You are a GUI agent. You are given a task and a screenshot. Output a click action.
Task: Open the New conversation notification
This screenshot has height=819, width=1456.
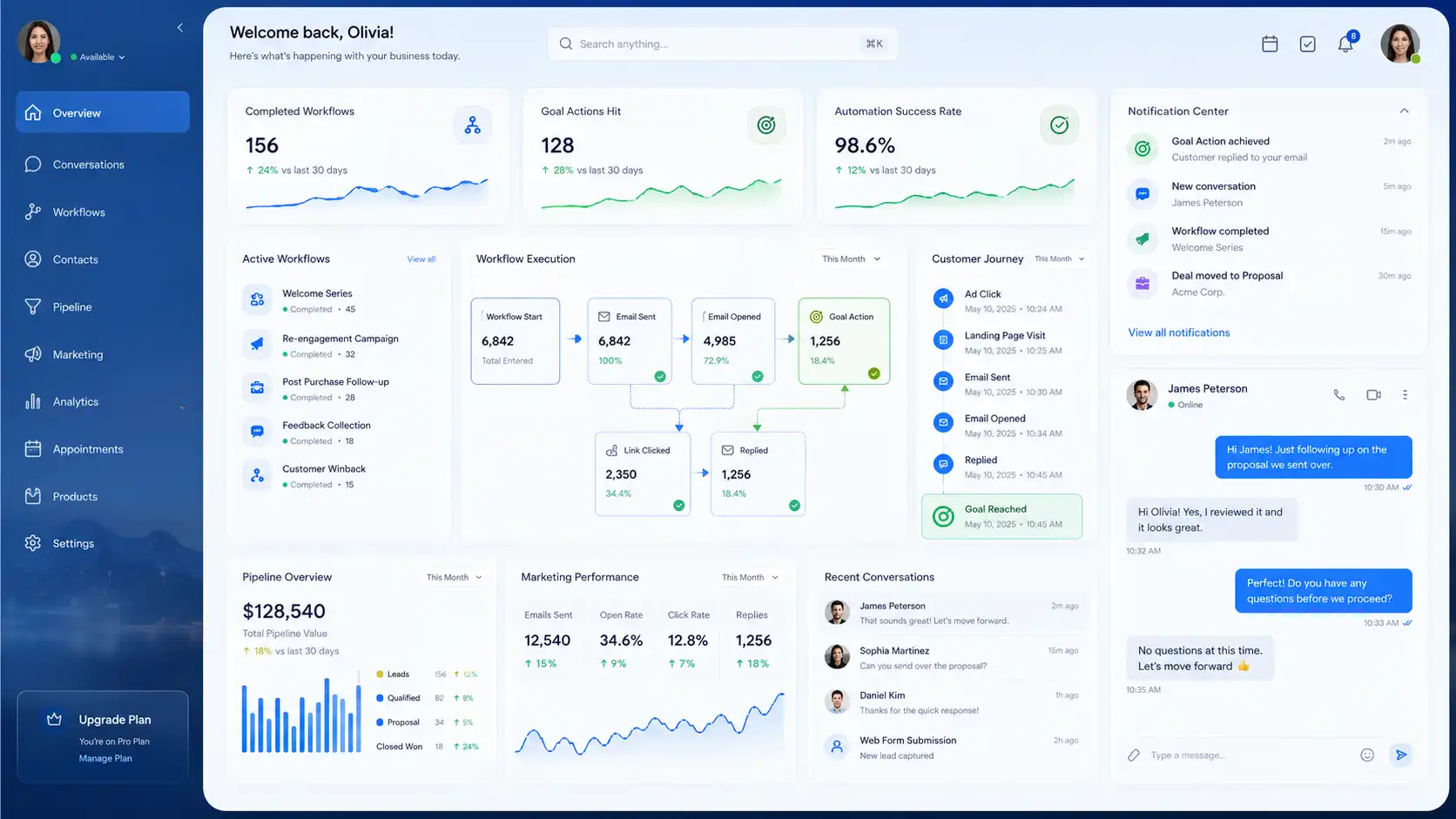tap(1269, 194)
